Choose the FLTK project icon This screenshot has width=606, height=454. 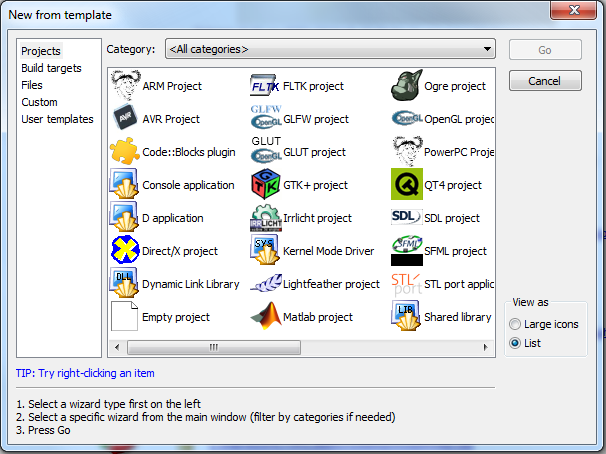(x=265, y=86)
